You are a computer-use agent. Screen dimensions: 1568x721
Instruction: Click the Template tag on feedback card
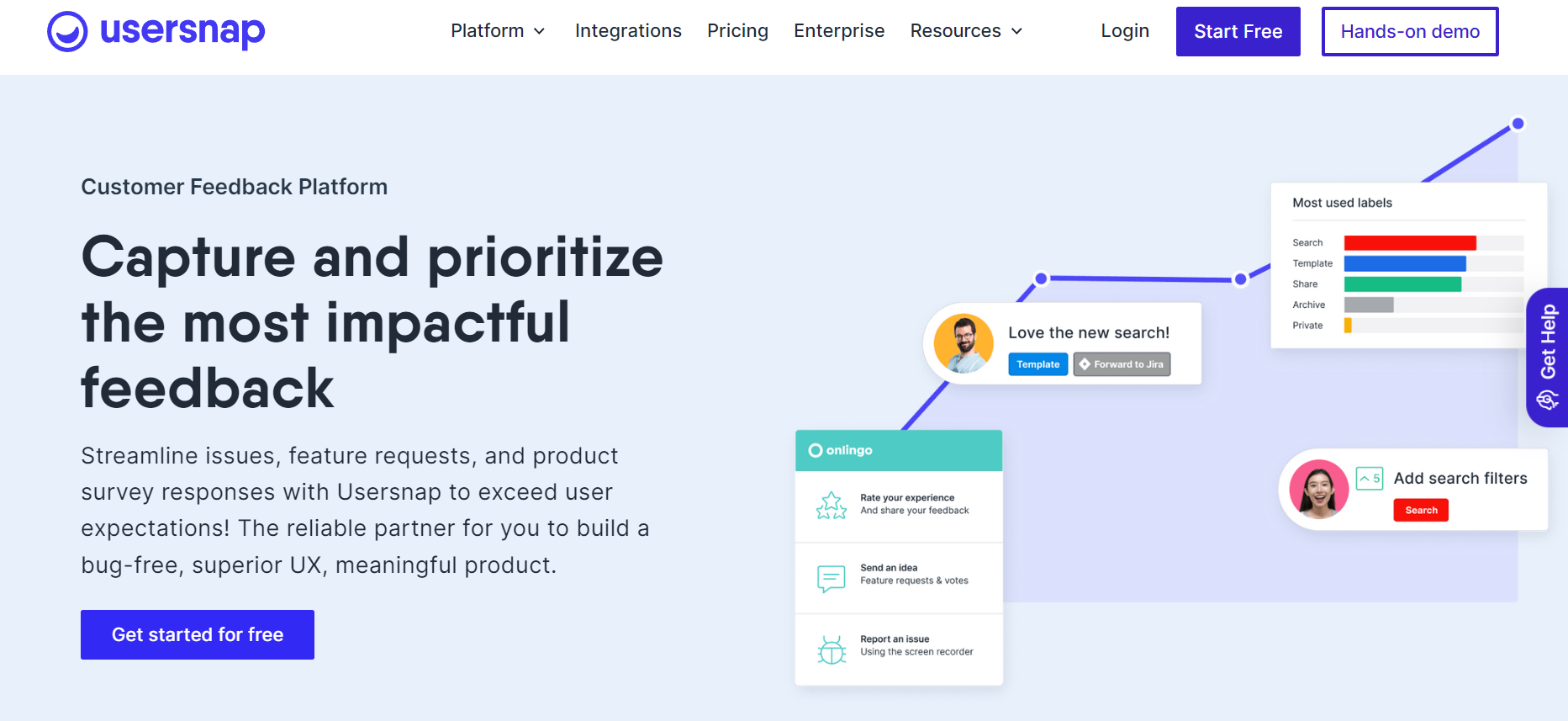tap(1037, 363)
